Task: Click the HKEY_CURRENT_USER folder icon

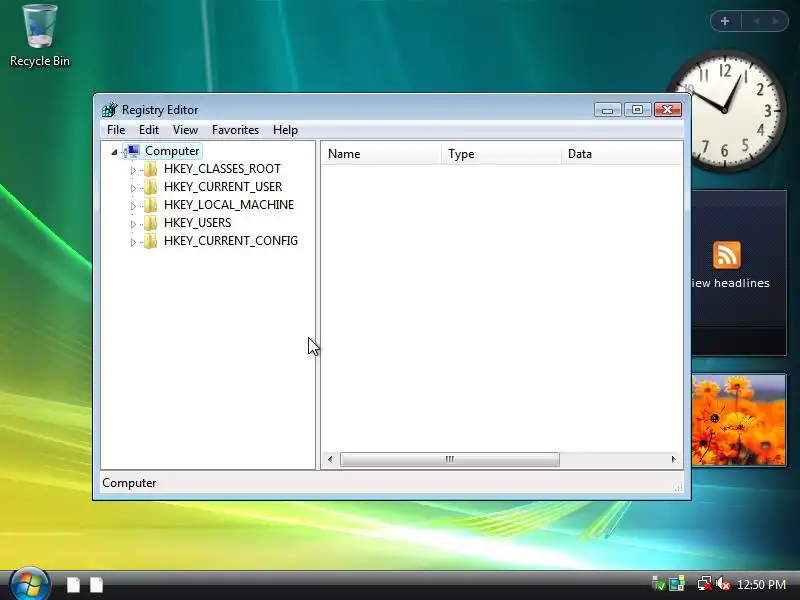Action: point(151,187)
